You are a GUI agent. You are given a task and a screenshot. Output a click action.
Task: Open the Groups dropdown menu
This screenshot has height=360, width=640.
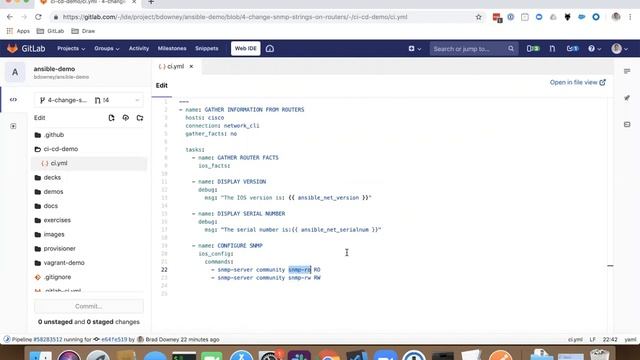pyautogui.click(x=107, y=49)
